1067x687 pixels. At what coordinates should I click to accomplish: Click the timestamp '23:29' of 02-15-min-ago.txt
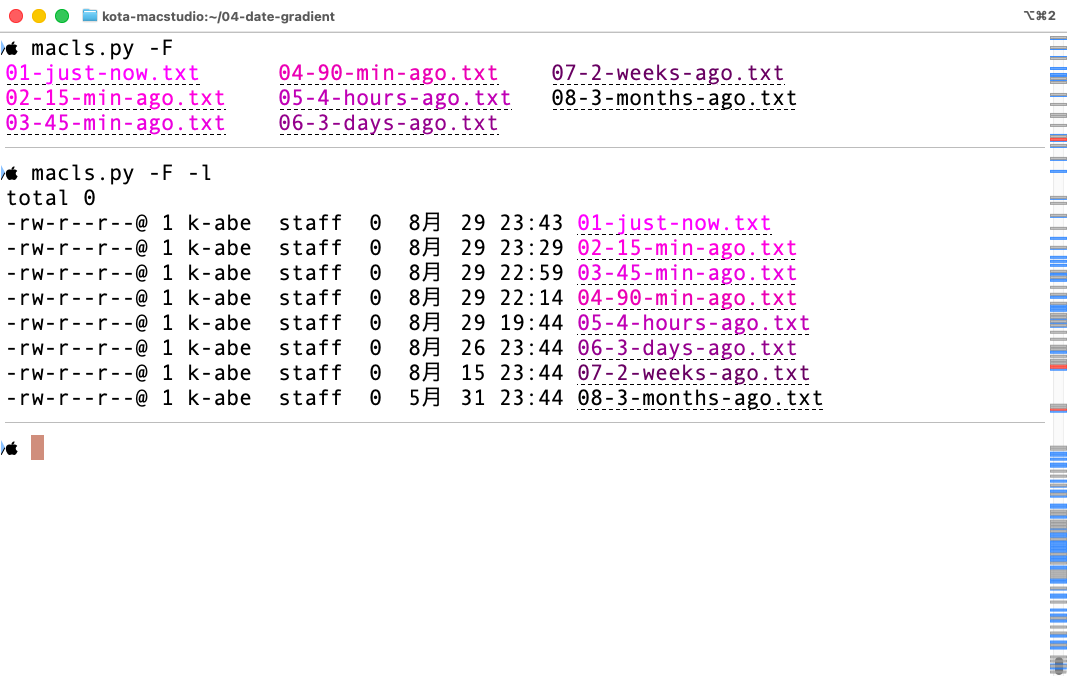point(531,249)
